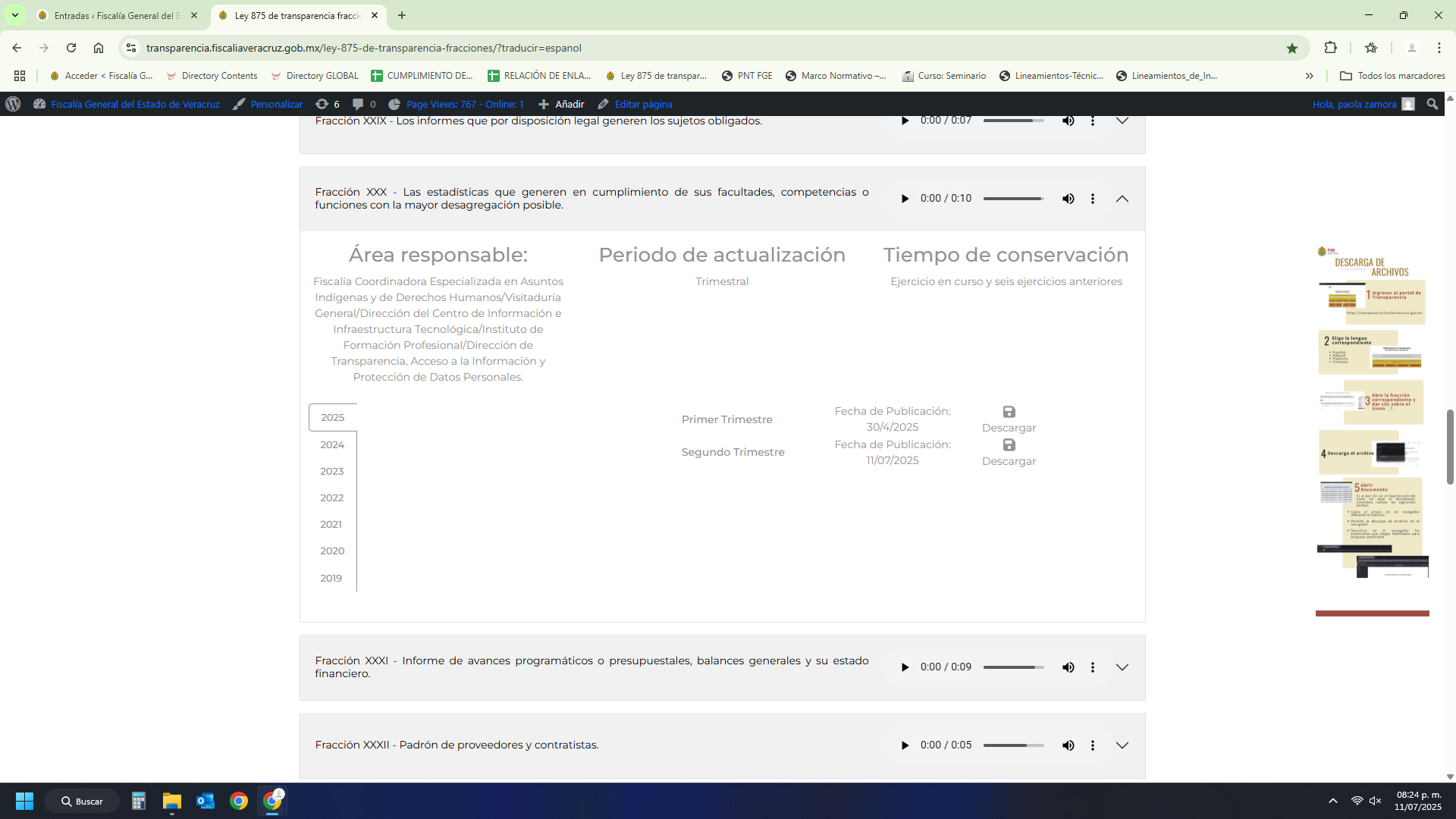Click Editar página in admin bar
1456x819 pixels.
642,104
